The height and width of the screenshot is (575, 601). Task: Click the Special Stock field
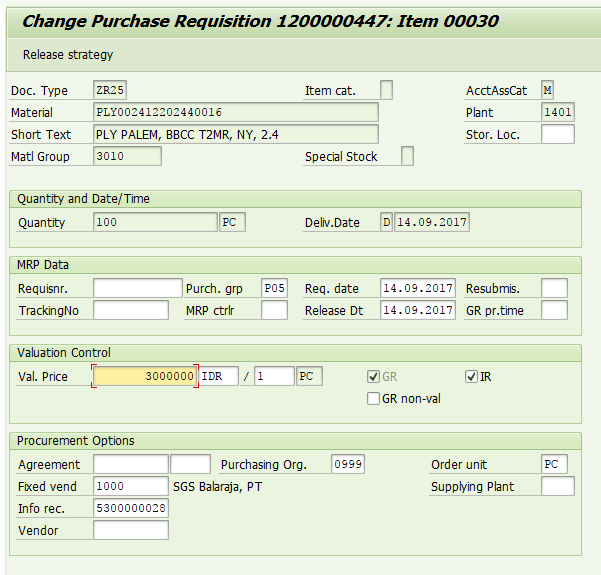point(407,156)
